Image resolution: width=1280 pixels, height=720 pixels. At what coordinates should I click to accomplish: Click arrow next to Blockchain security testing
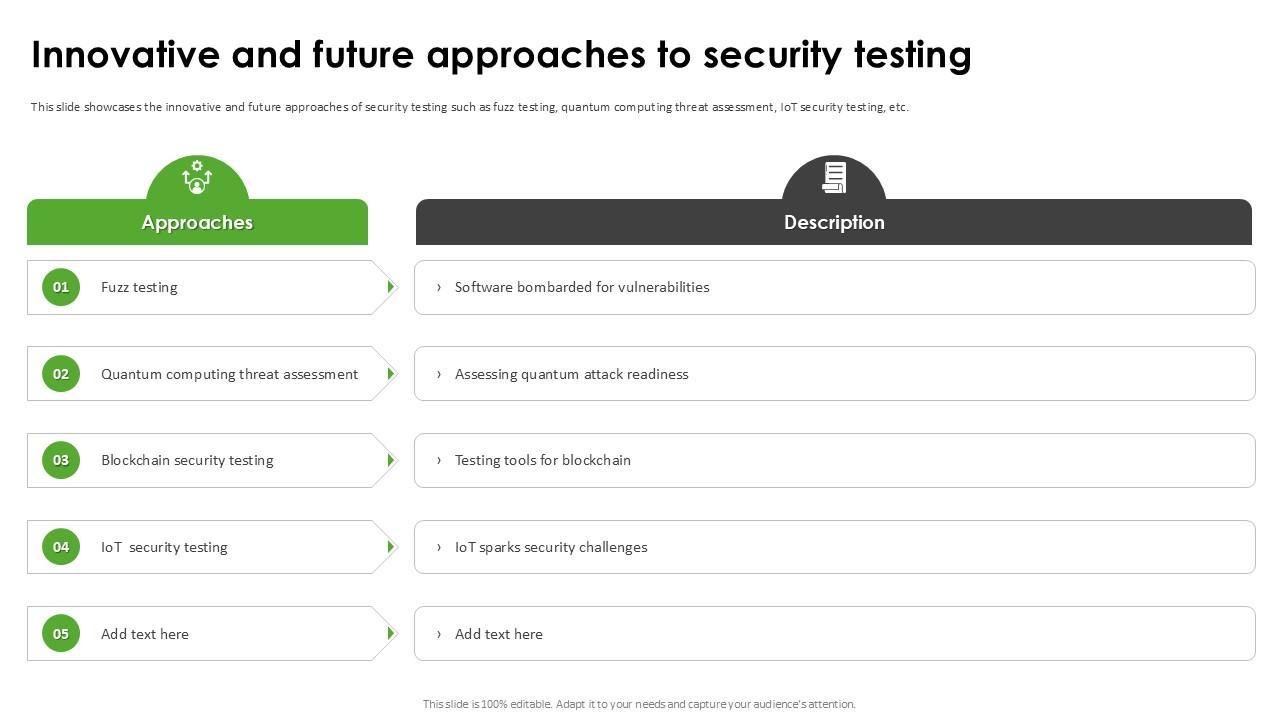[x=391, y=460]
